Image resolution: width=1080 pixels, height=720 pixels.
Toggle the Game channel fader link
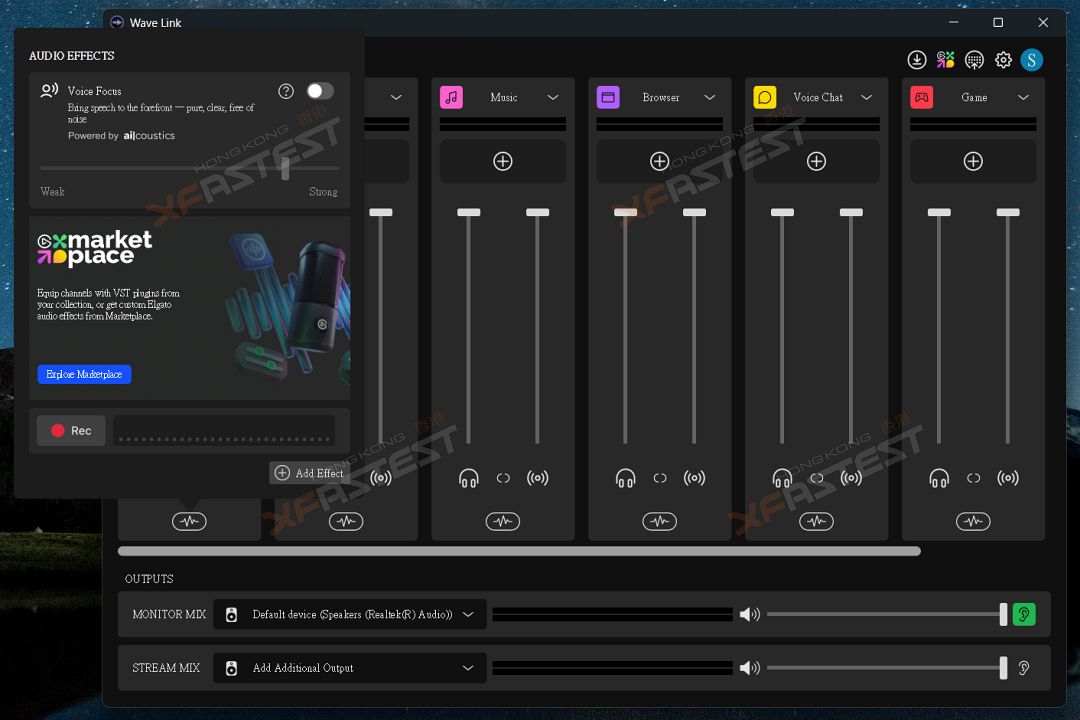(973, 477)
